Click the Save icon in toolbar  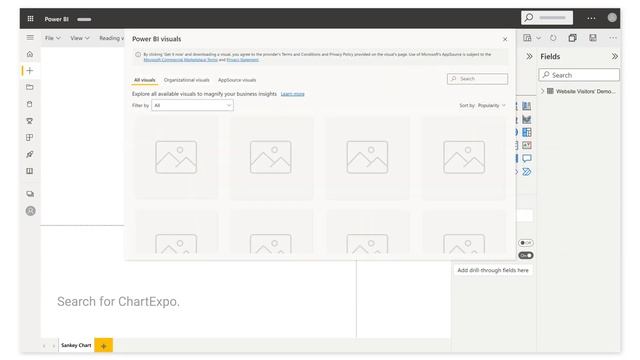(x=593, y=38)
